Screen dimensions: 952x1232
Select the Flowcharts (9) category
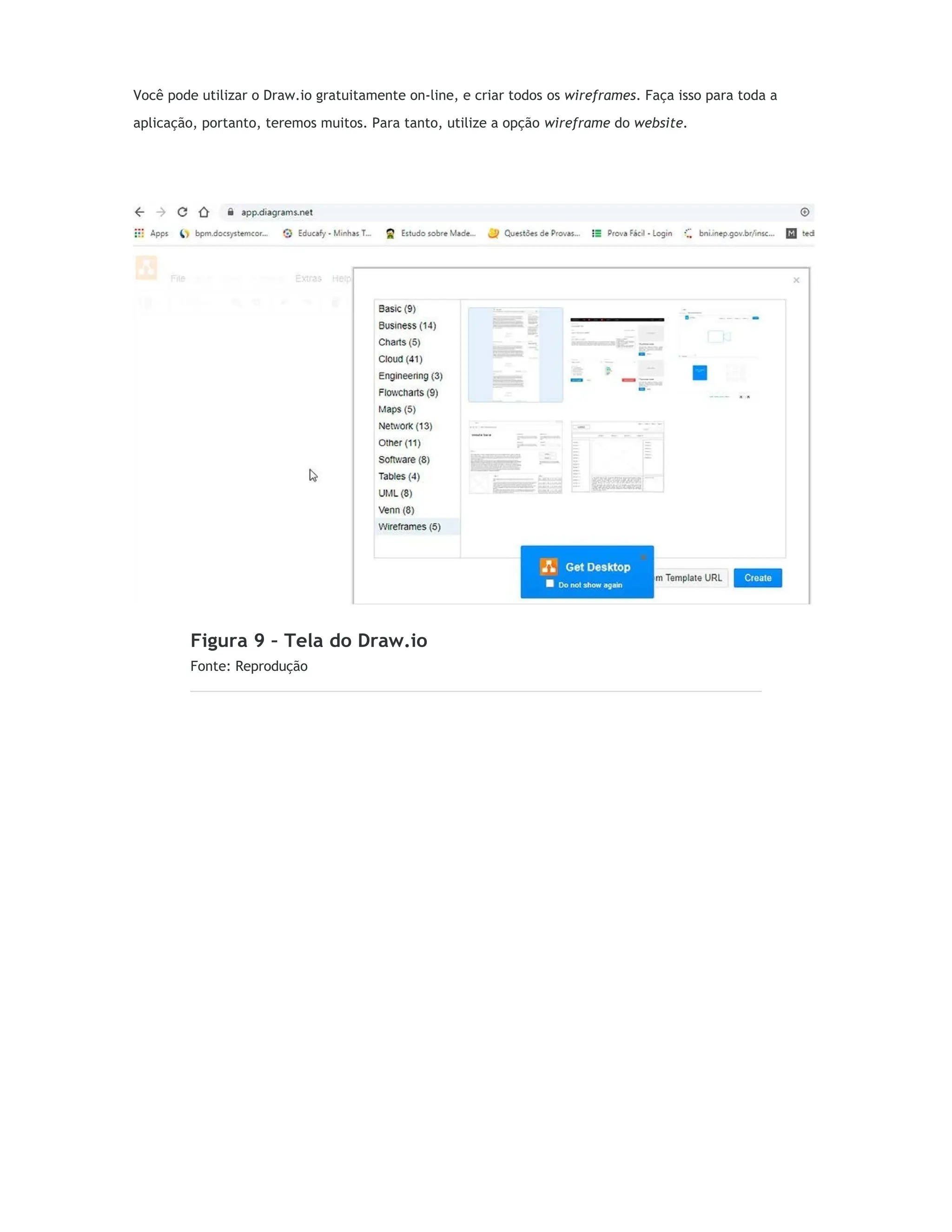[417, 393]
